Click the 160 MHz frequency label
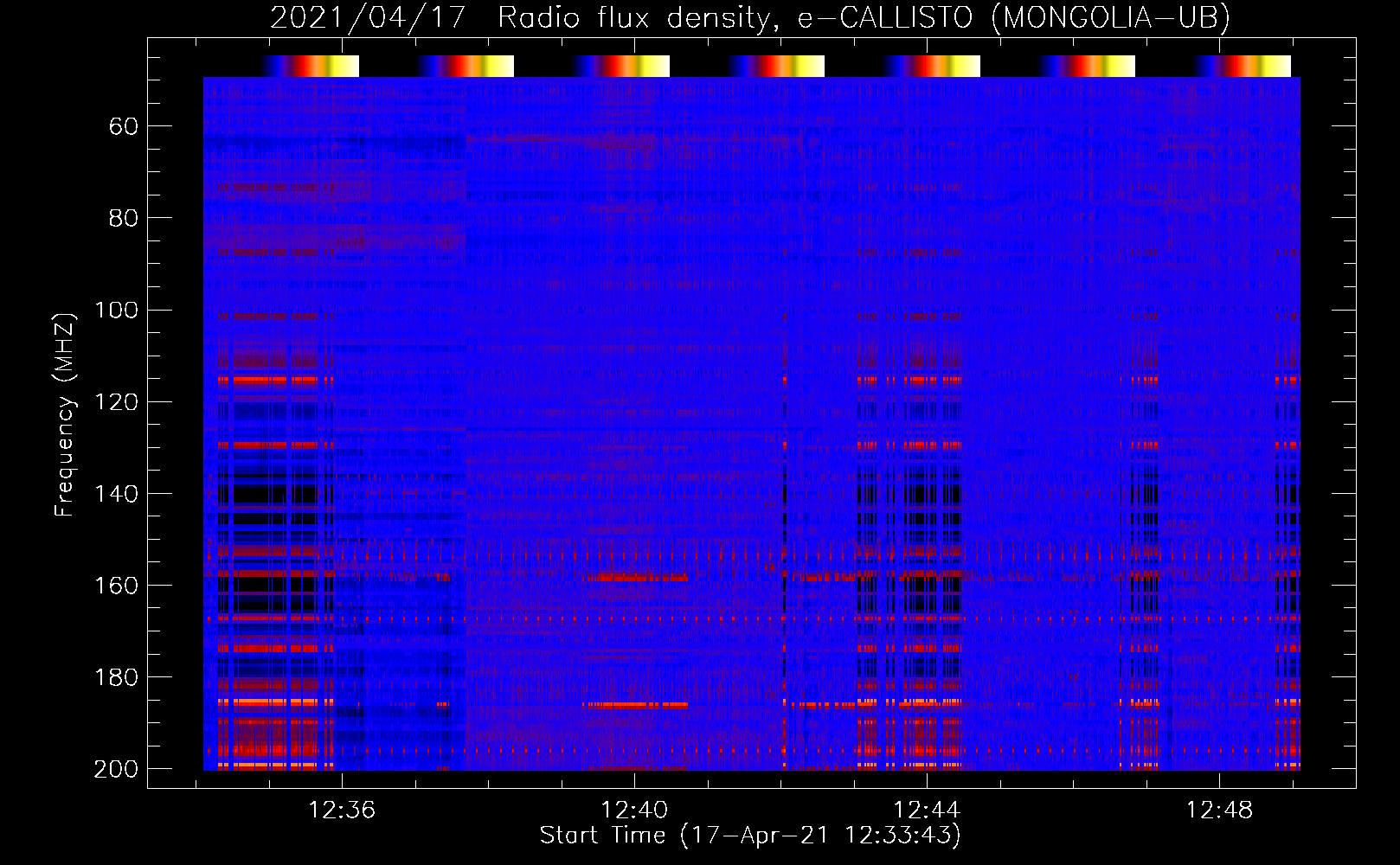 coord(116,586)
